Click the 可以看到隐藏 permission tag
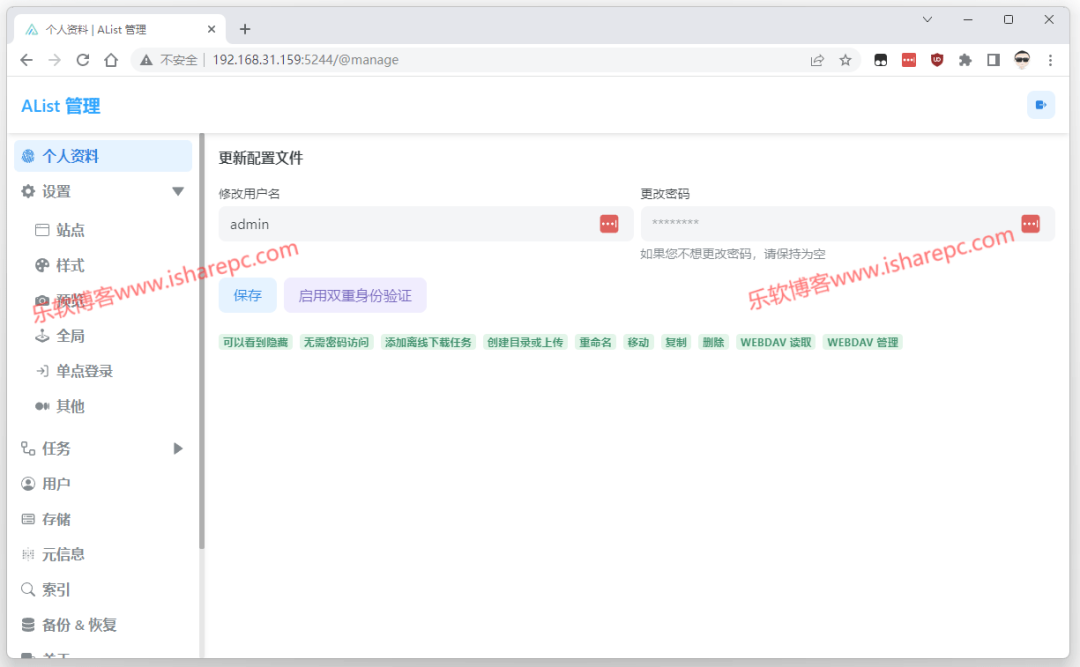 coord(256,342)
